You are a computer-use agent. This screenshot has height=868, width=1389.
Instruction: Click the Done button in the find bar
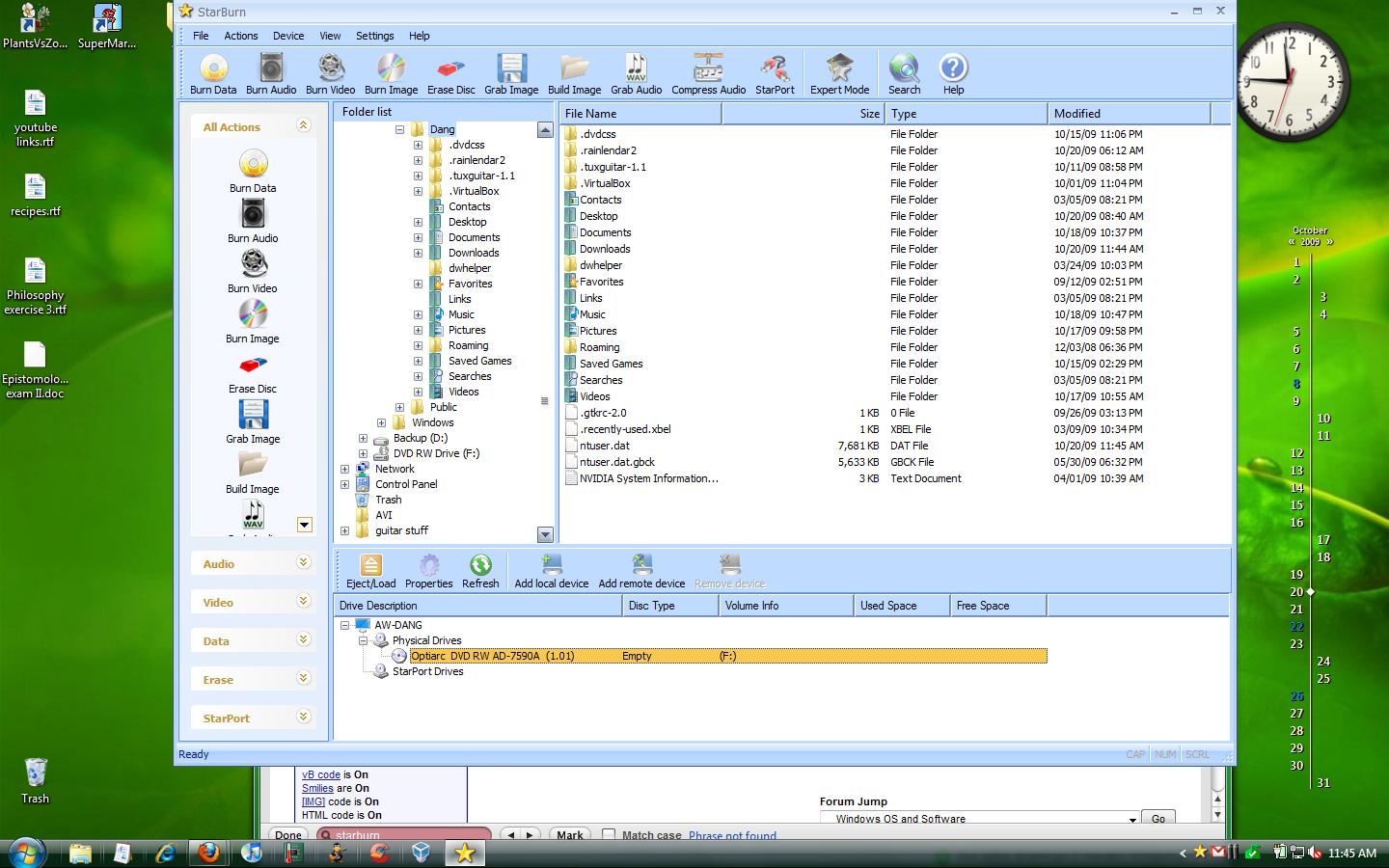coord(287,835)
